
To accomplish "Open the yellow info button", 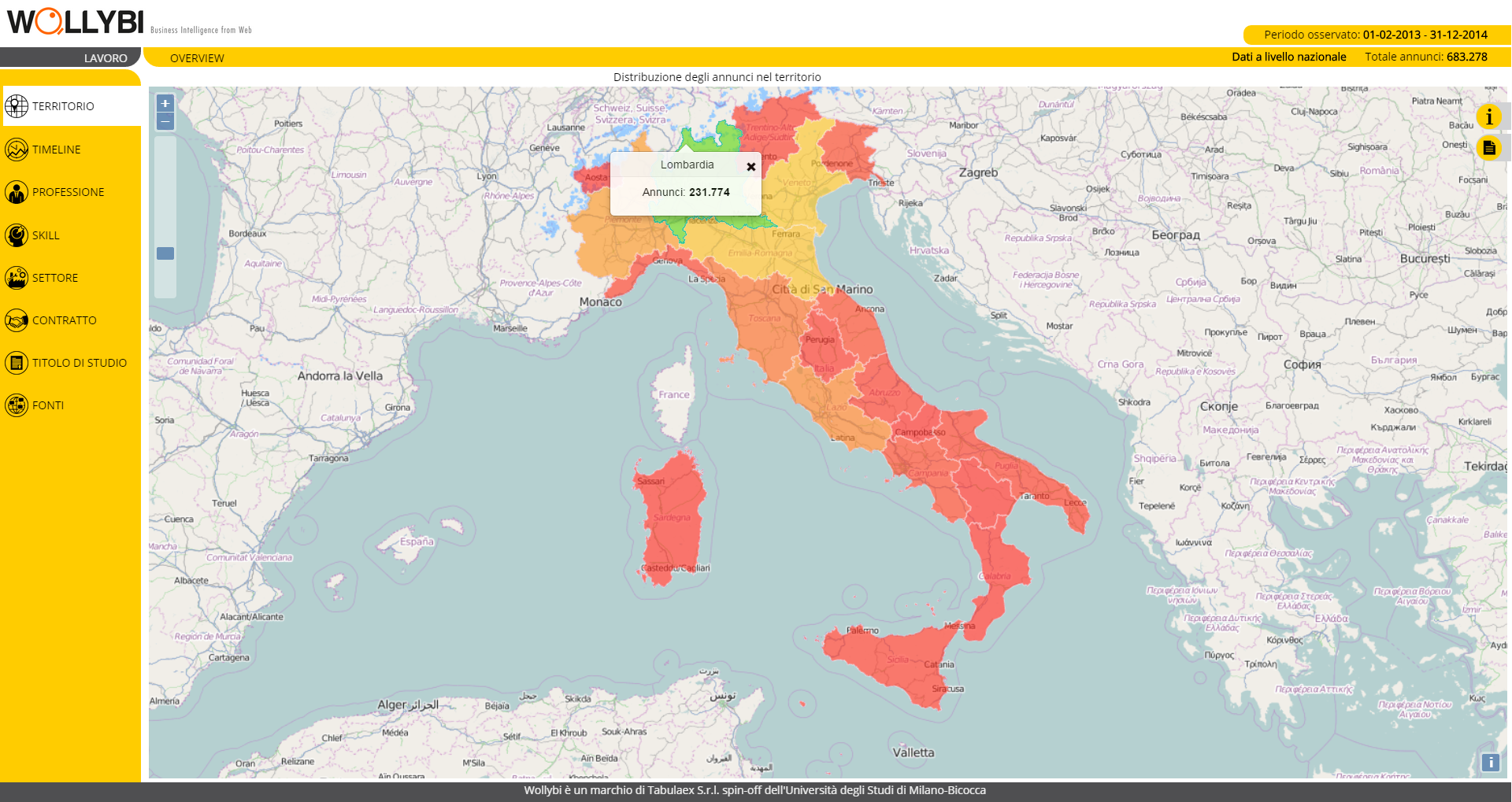I will tap(1488, 117).
